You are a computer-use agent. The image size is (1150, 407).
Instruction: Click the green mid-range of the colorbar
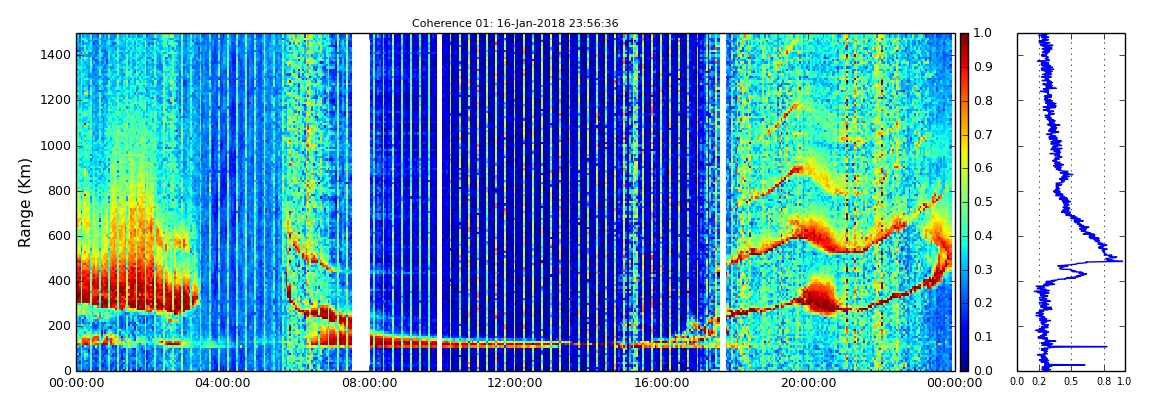pyautogui.click(x=964, y=202)
